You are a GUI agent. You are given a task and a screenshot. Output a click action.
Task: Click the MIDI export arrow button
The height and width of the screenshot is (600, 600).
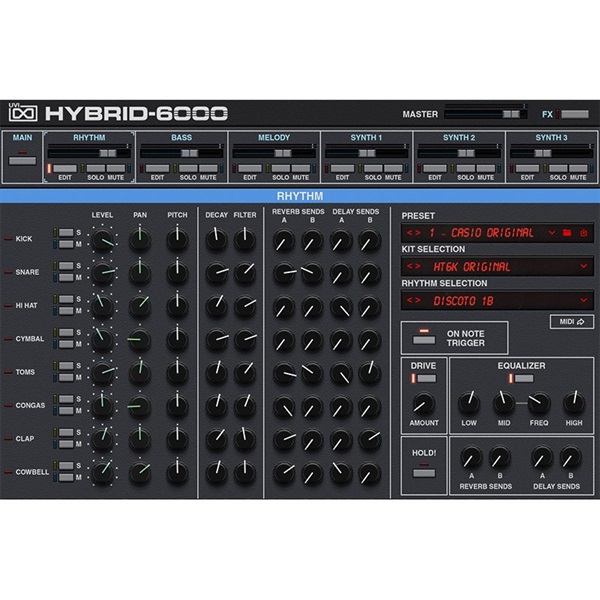point(571,321)
